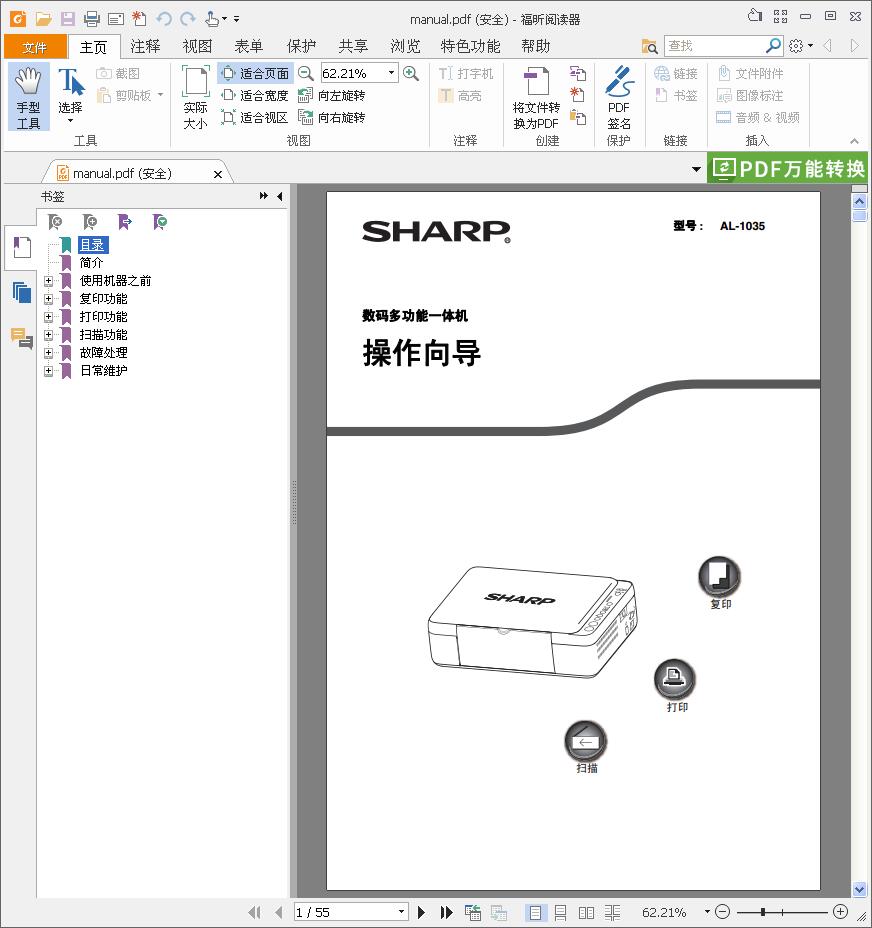The width and height of the screenshot is (872, 928).
Task: Click the zoom in magnifier in ribbon
Action: coord(410,73)
